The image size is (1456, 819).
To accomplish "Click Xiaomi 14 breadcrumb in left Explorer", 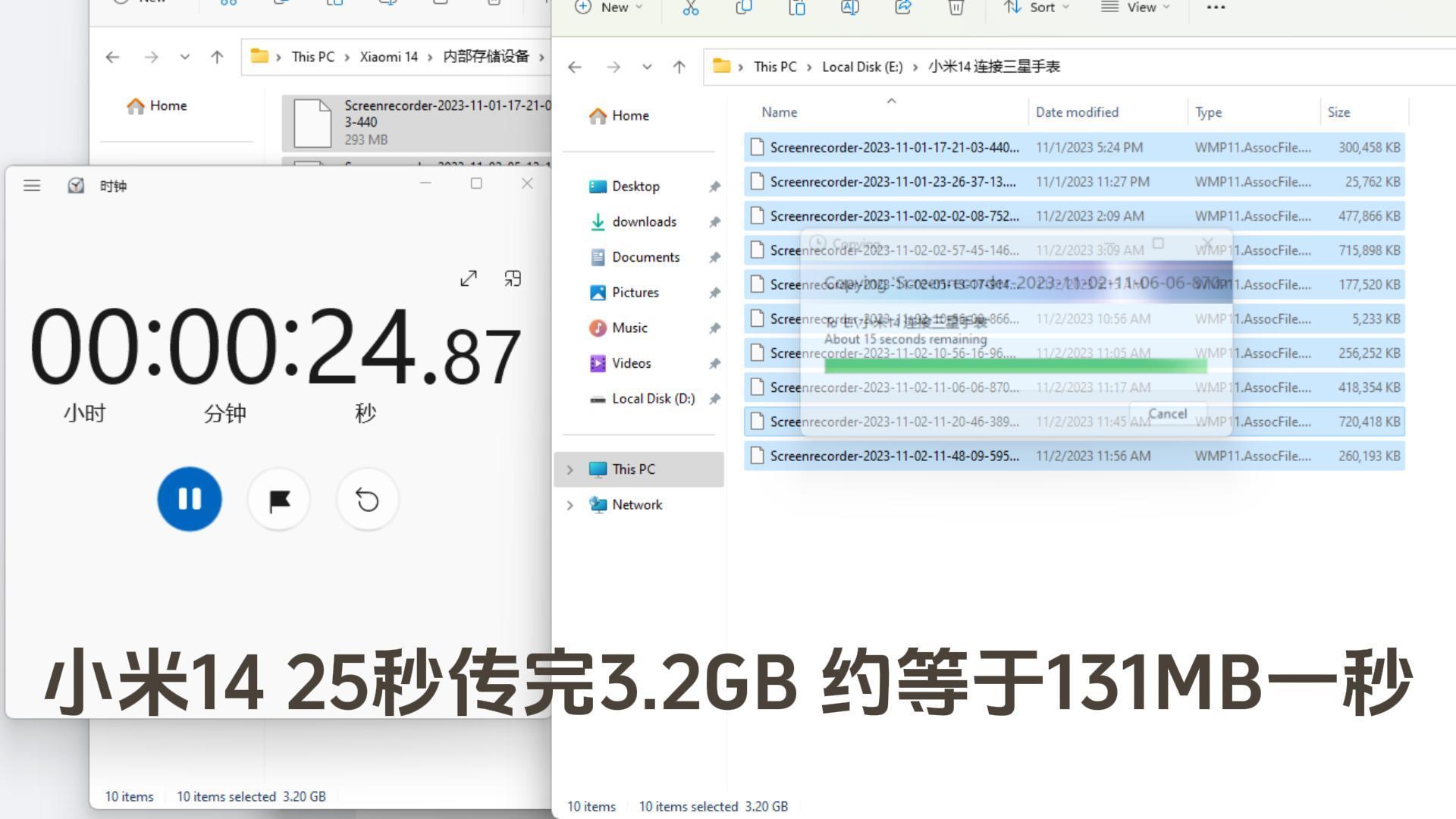I will click(388, 57).
